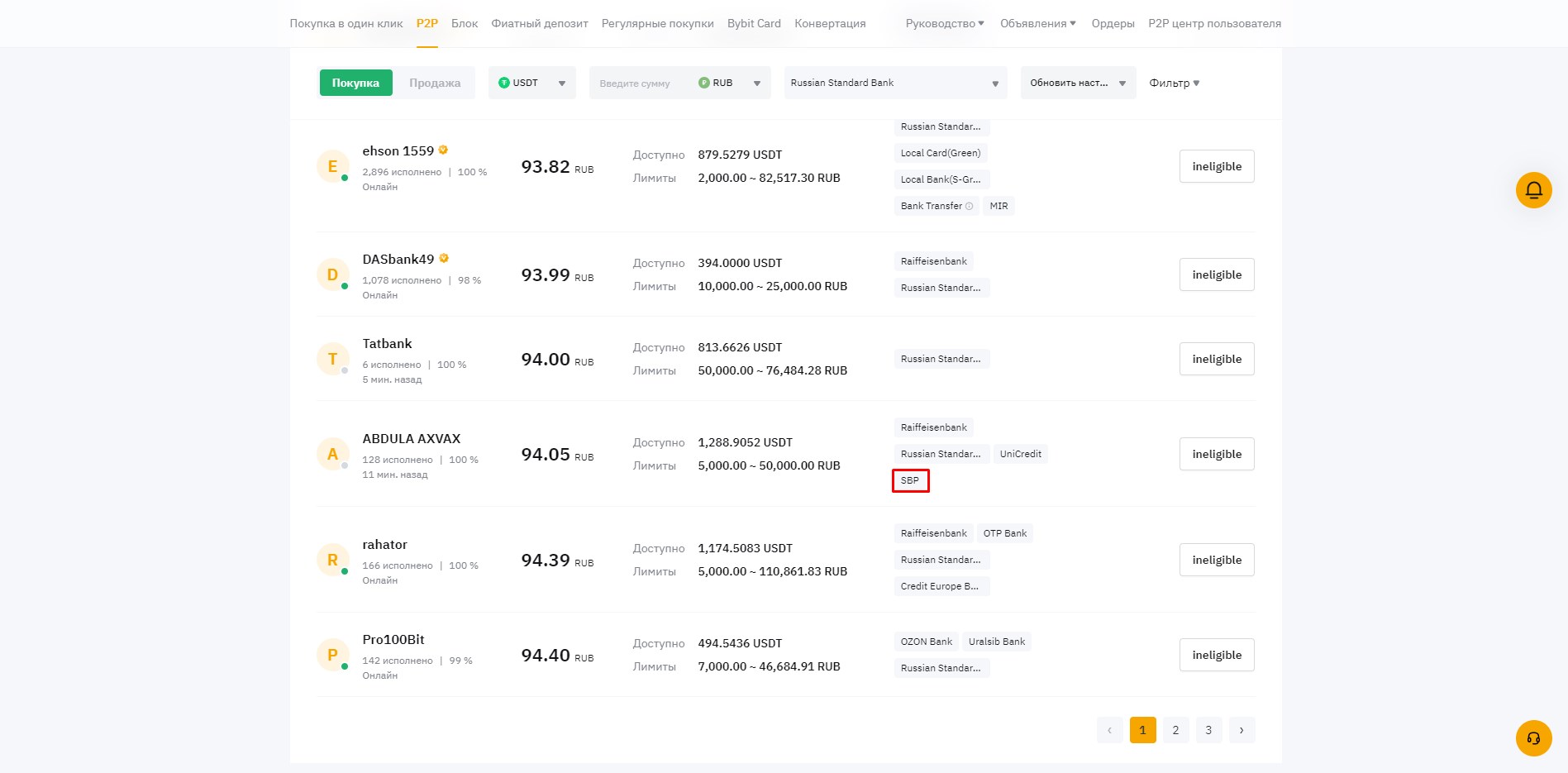
Task: Open Tatbank merchant profile name
Action: pyautogui.click(x=387, y=343)
